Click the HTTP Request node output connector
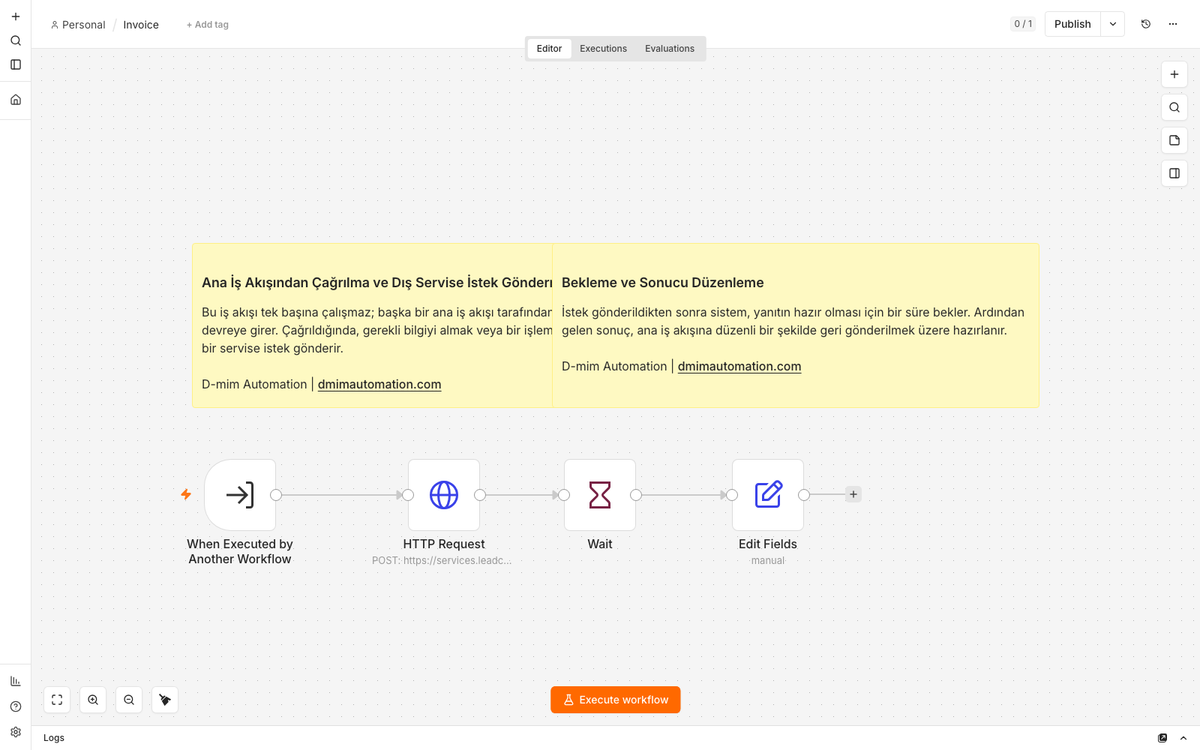1200x750 pixels. point(480,495)
